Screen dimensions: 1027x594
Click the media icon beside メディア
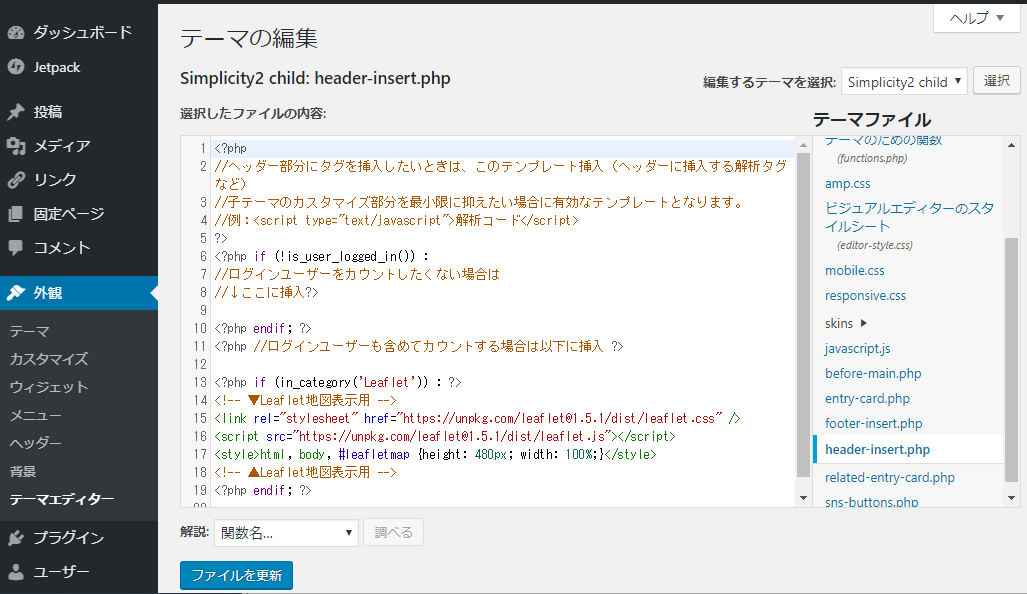click(x=16, y=145)
